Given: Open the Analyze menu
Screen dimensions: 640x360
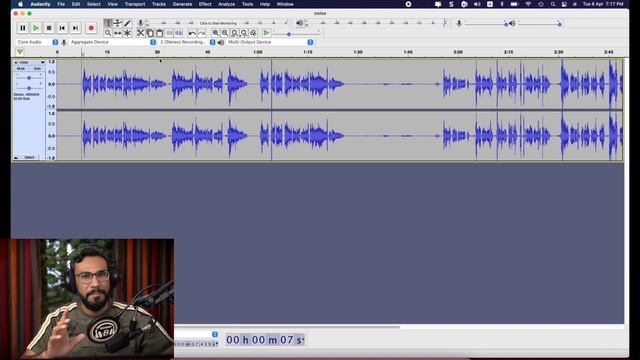Looking at the screenshot, I should [x=227, y=4].
